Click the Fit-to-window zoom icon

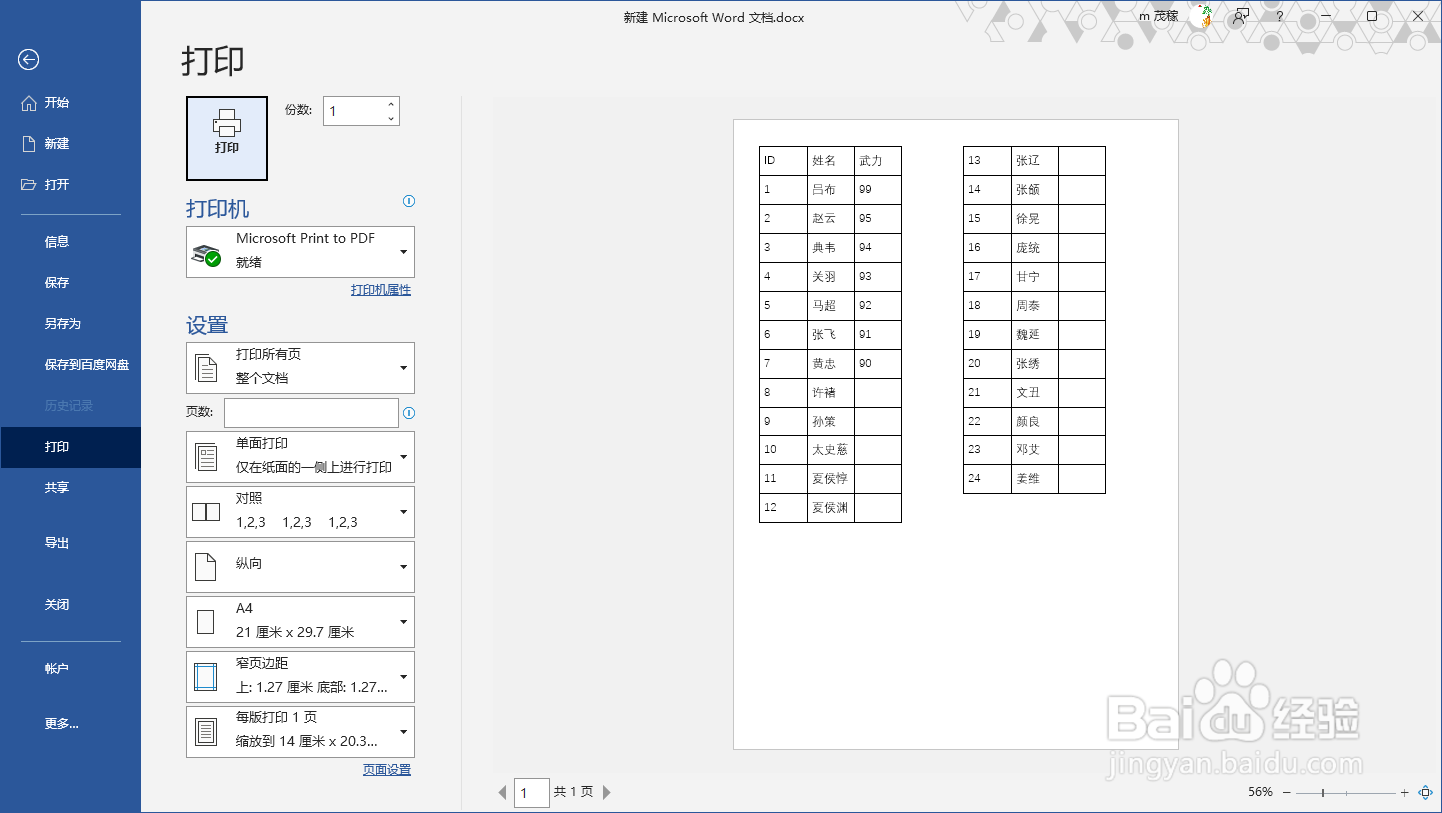click(x=1423, y=791)
